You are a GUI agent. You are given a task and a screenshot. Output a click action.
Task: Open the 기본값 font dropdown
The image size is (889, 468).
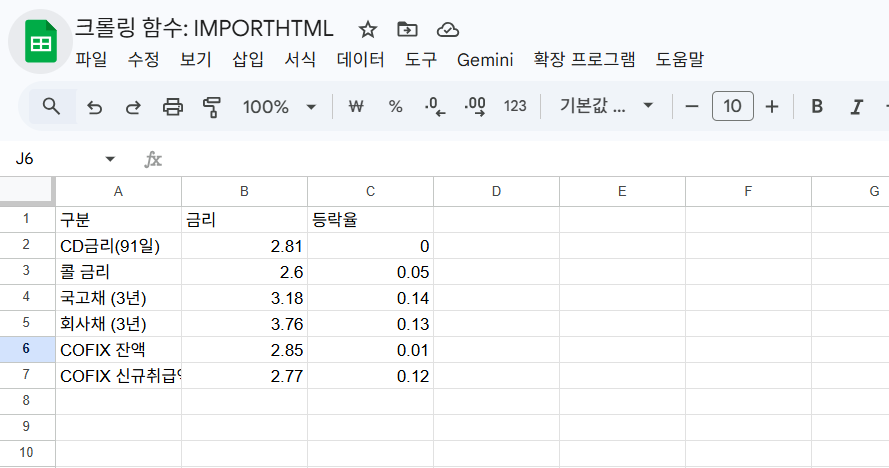click(x=607, y=107)
